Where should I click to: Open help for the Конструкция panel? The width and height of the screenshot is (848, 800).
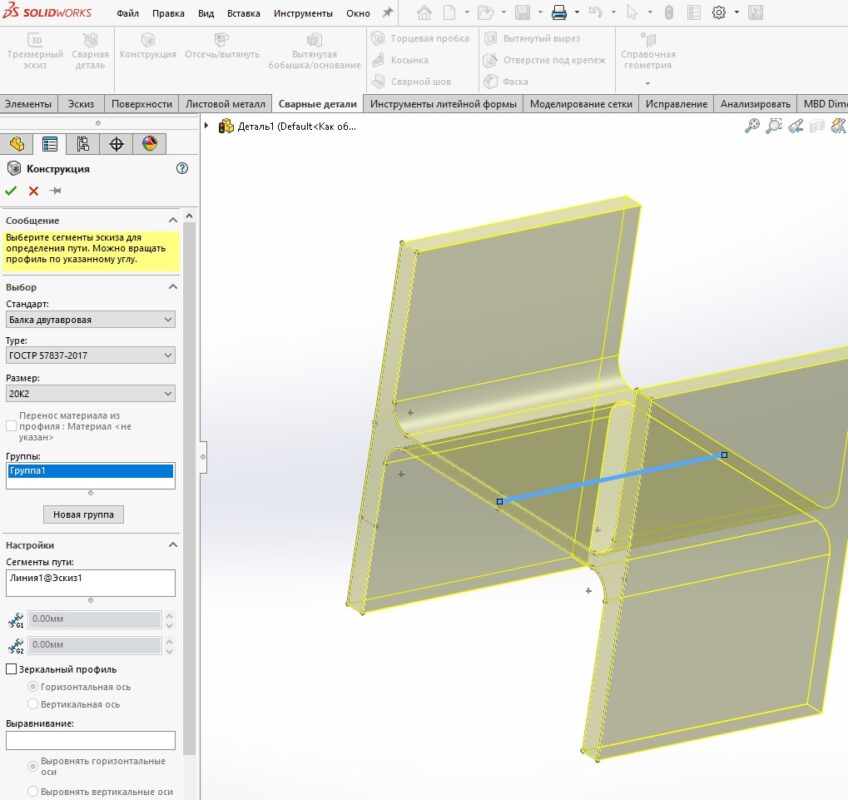tap(182, 168)
